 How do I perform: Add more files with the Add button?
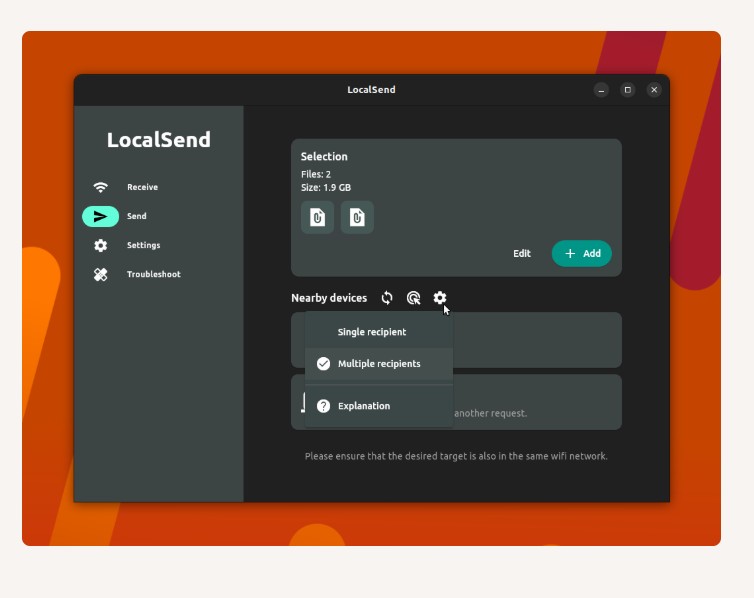pyautogui.click(x=582, y=253)
